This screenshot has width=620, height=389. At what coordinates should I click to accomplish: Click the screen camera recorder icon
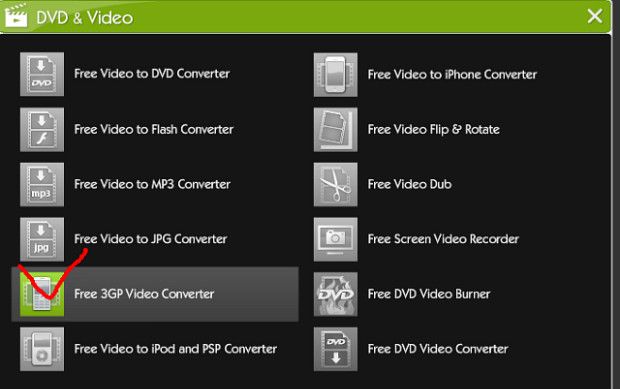point(336,240)
